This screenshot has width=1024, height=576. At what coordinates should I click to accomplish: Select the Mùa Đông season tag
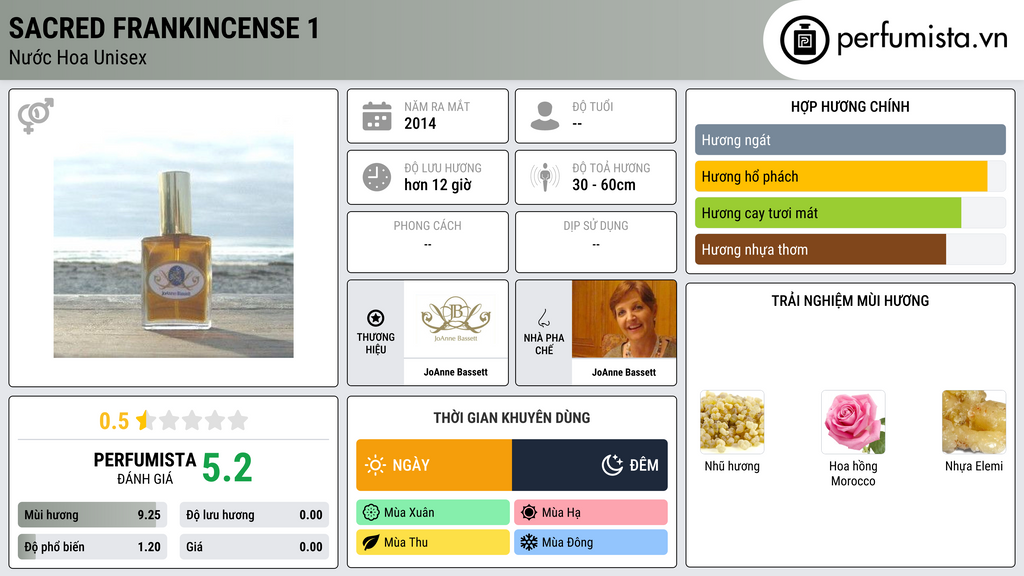(x=591, y=542)
